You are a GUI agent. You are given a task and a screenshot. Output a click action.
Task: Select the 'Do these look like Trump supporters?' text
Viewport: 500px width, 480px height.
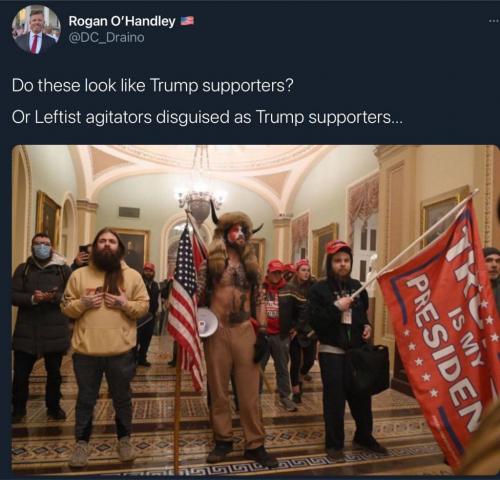(153, 86)
